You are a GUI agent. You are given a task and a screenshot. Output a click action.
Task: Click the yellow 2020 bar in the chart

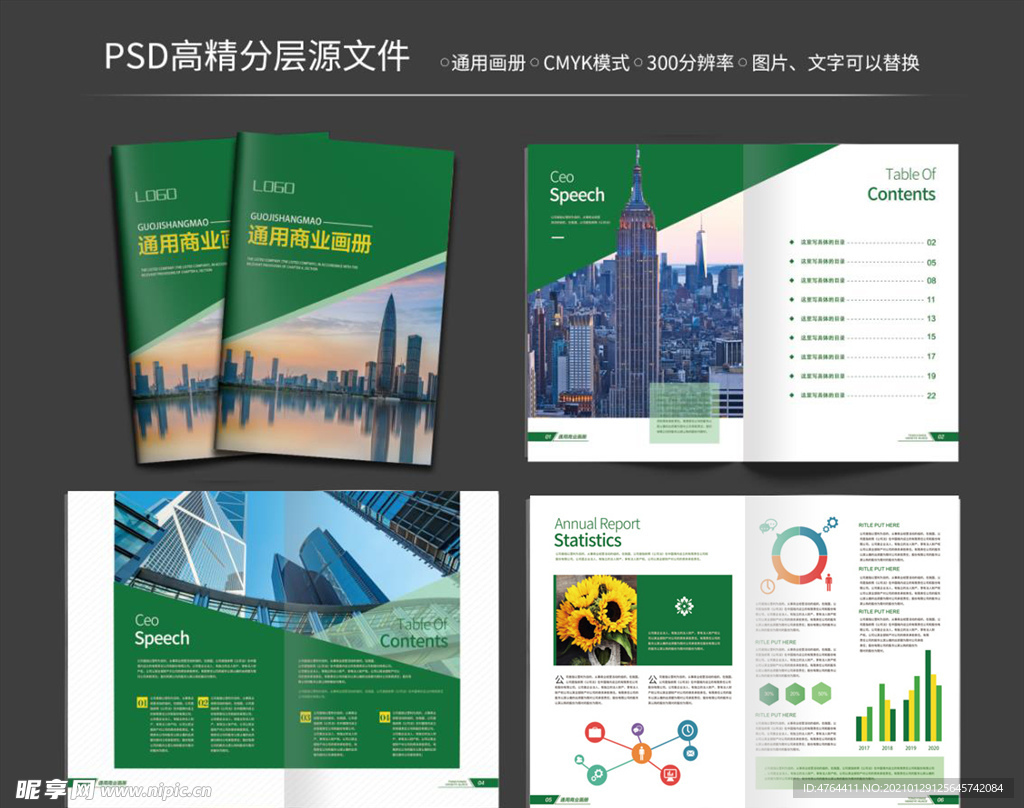pyautogui.click(x=934, y=706)
